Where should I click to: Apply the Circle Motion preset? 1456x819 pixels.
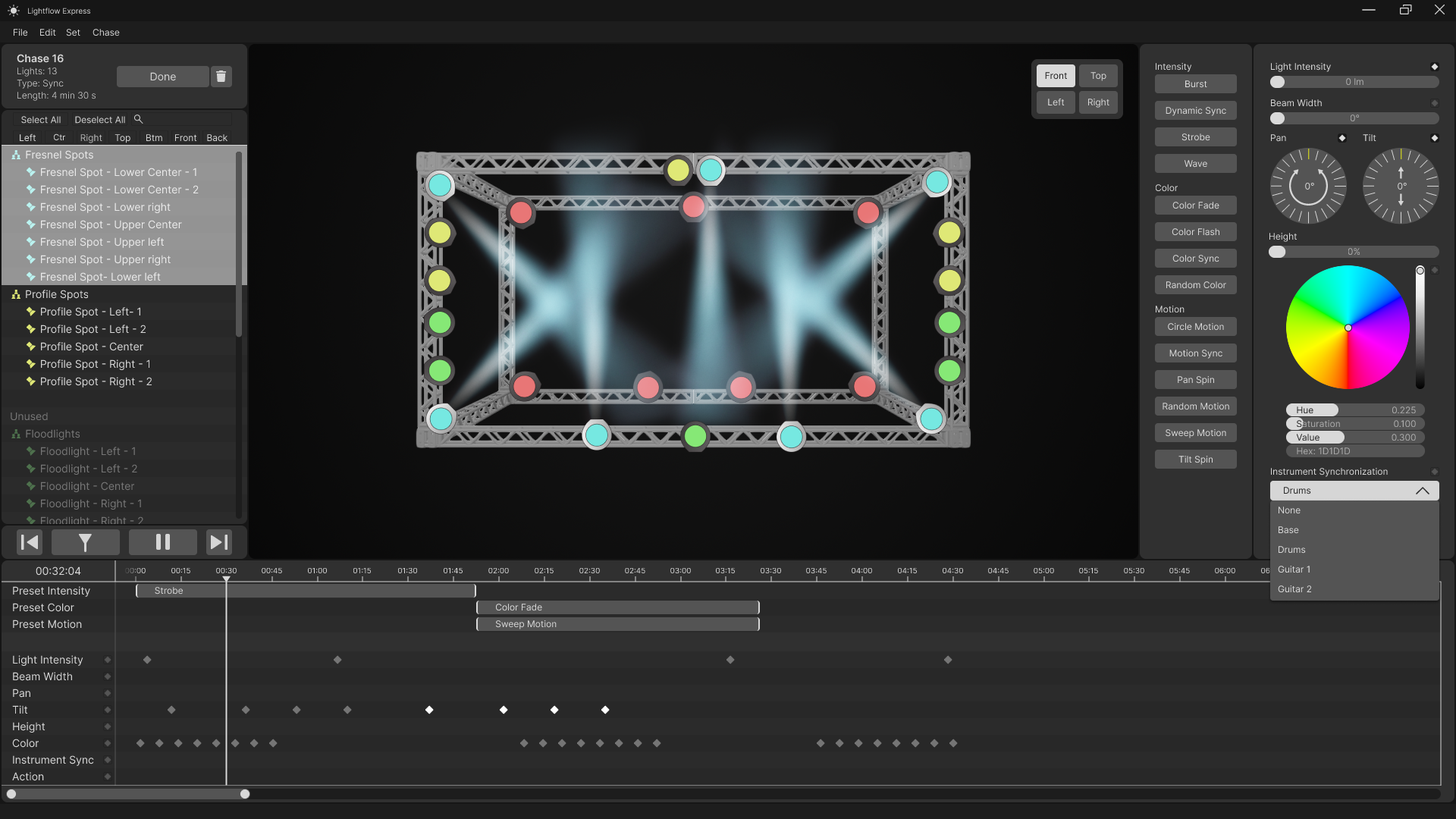pos(1195,327)
